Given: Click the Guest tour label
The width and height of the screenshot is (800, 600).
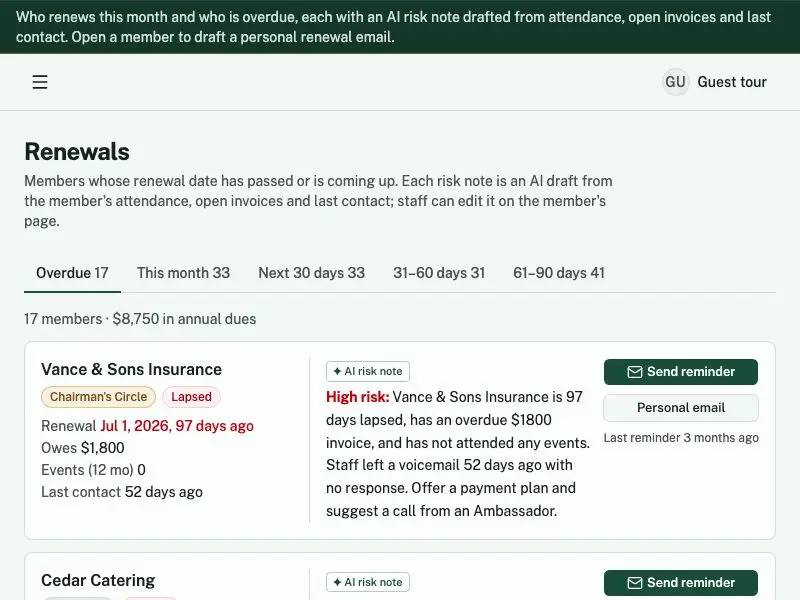Looking at the screenshot, I should [x=732, y=82].
